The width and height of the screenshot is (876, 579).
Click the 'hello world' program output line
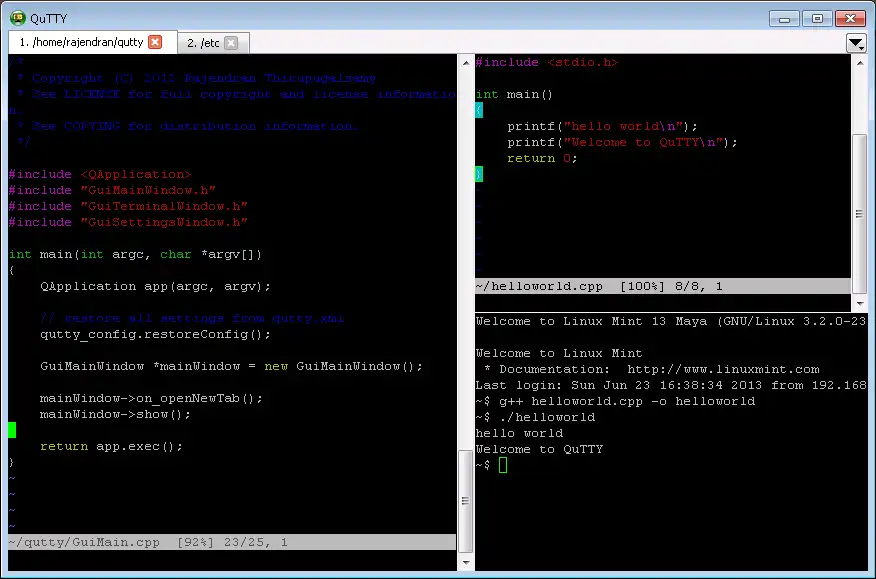pos(519,433)
